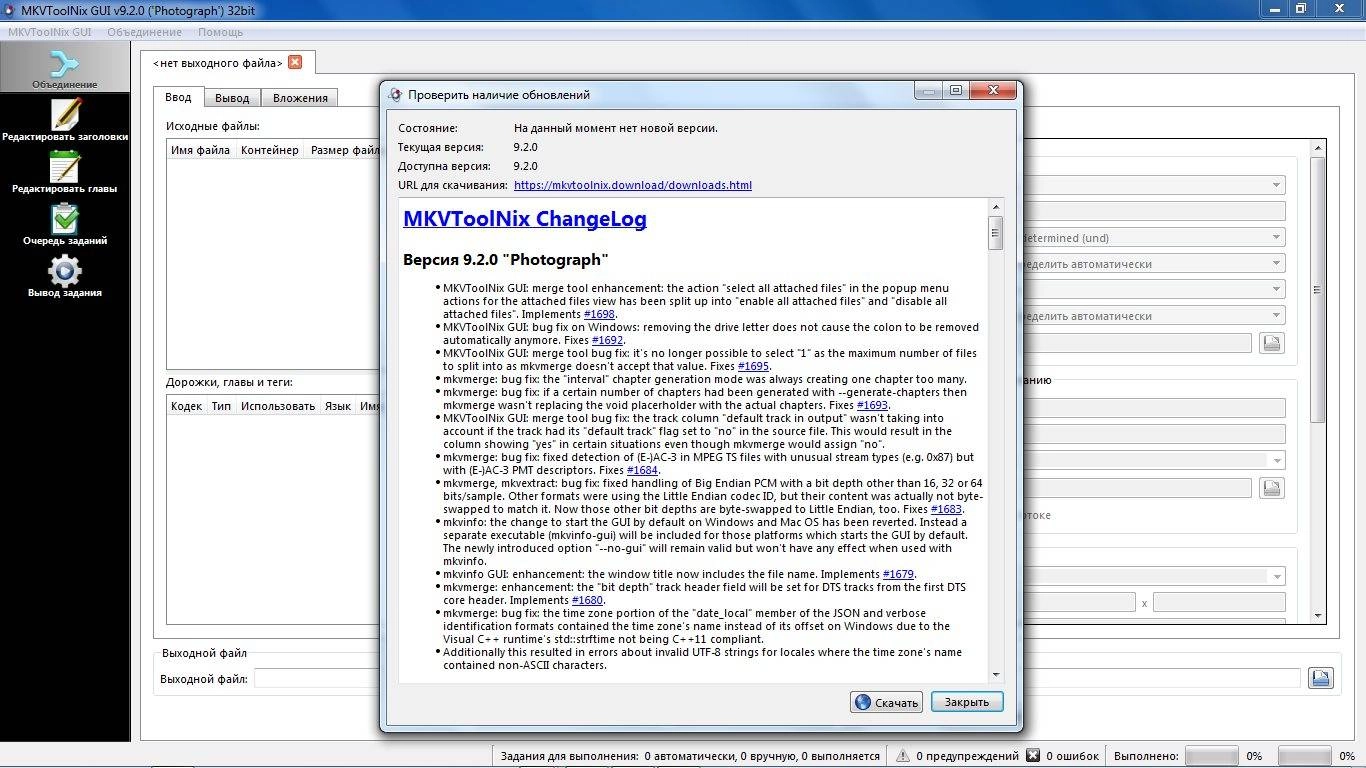This screenshot has height=768, width=1366.
Task: Click changelog scrollbar down arrow
Action: click(x=995, y=675)
